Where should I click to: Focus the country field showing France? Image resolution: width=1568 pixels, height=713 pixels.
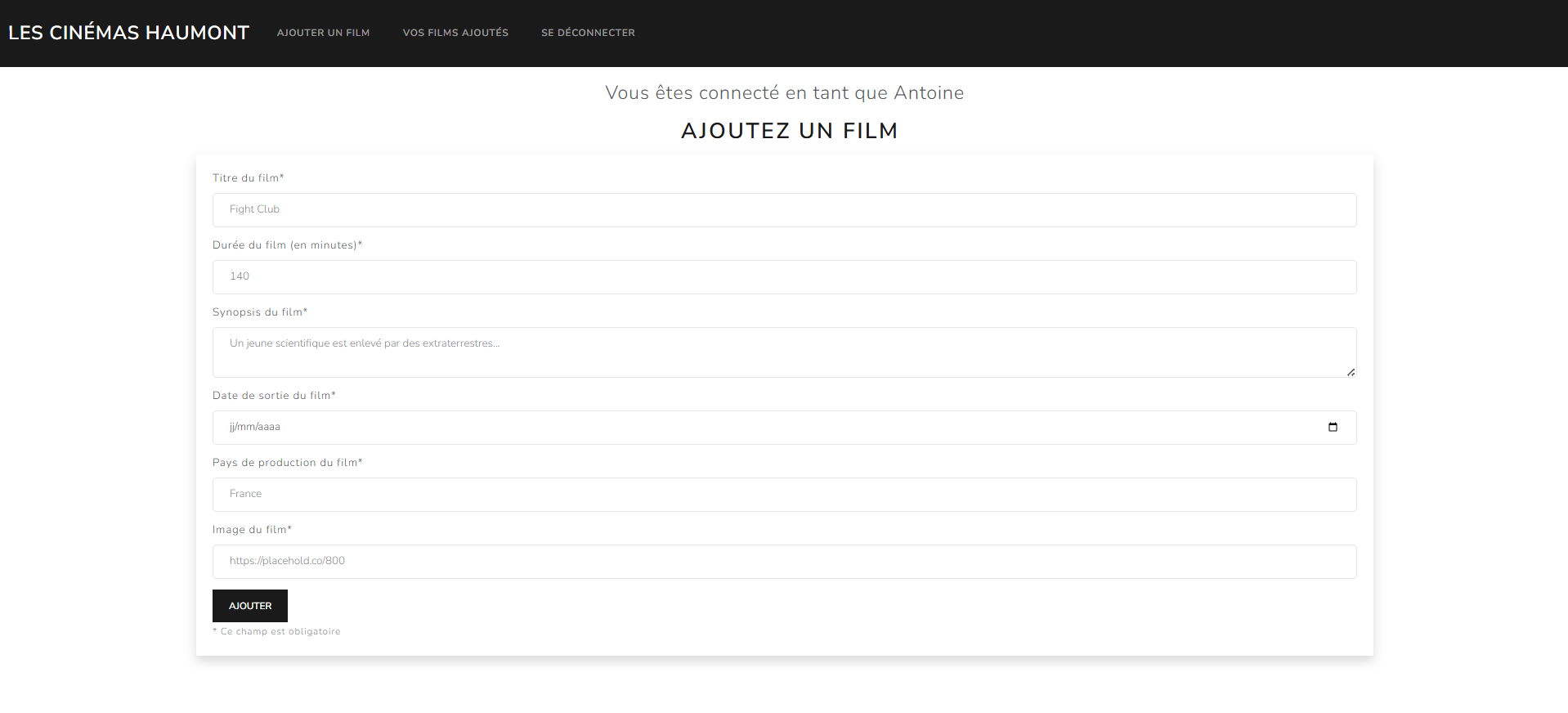coord(783,495)
